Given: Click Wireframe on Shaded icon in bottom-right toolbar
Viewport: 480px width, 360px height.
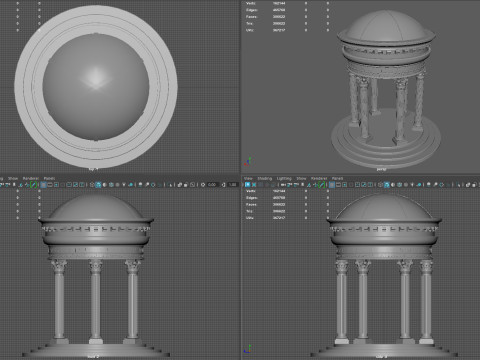Looking at the screenshot, I should [x=399, y=185].
